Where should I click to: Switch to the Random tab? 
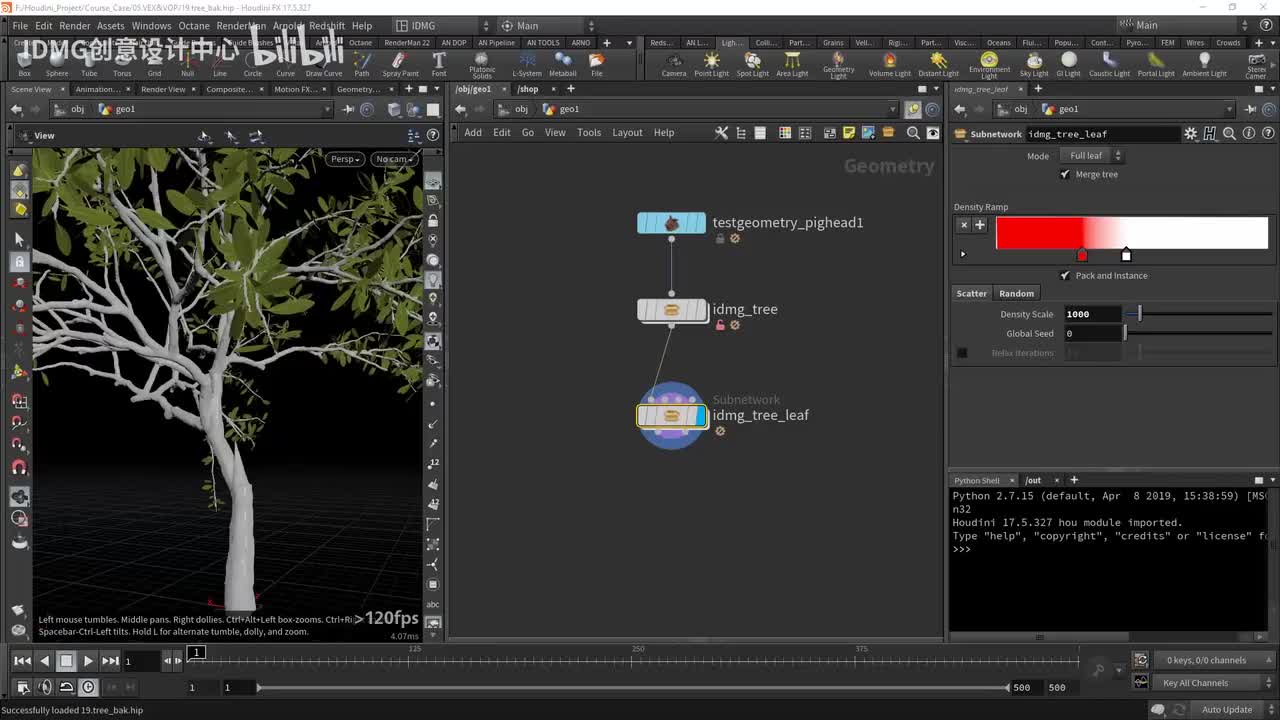click(1016, 293)
